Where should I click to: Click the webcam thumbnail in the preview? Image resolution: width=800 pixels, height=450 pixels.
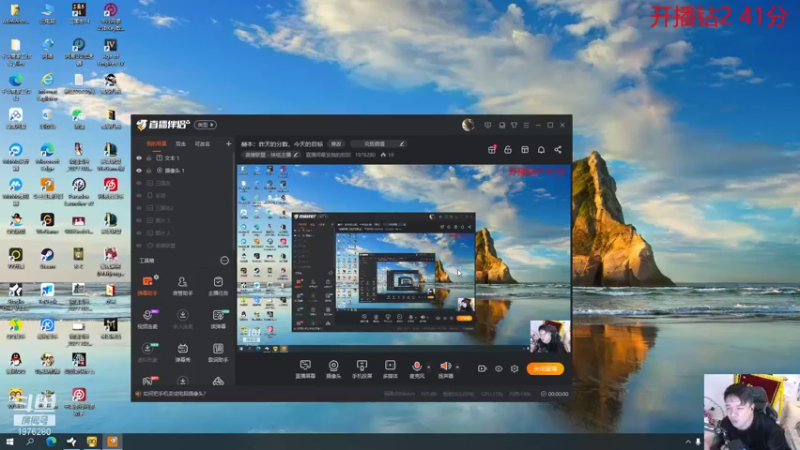coord(550,336)
